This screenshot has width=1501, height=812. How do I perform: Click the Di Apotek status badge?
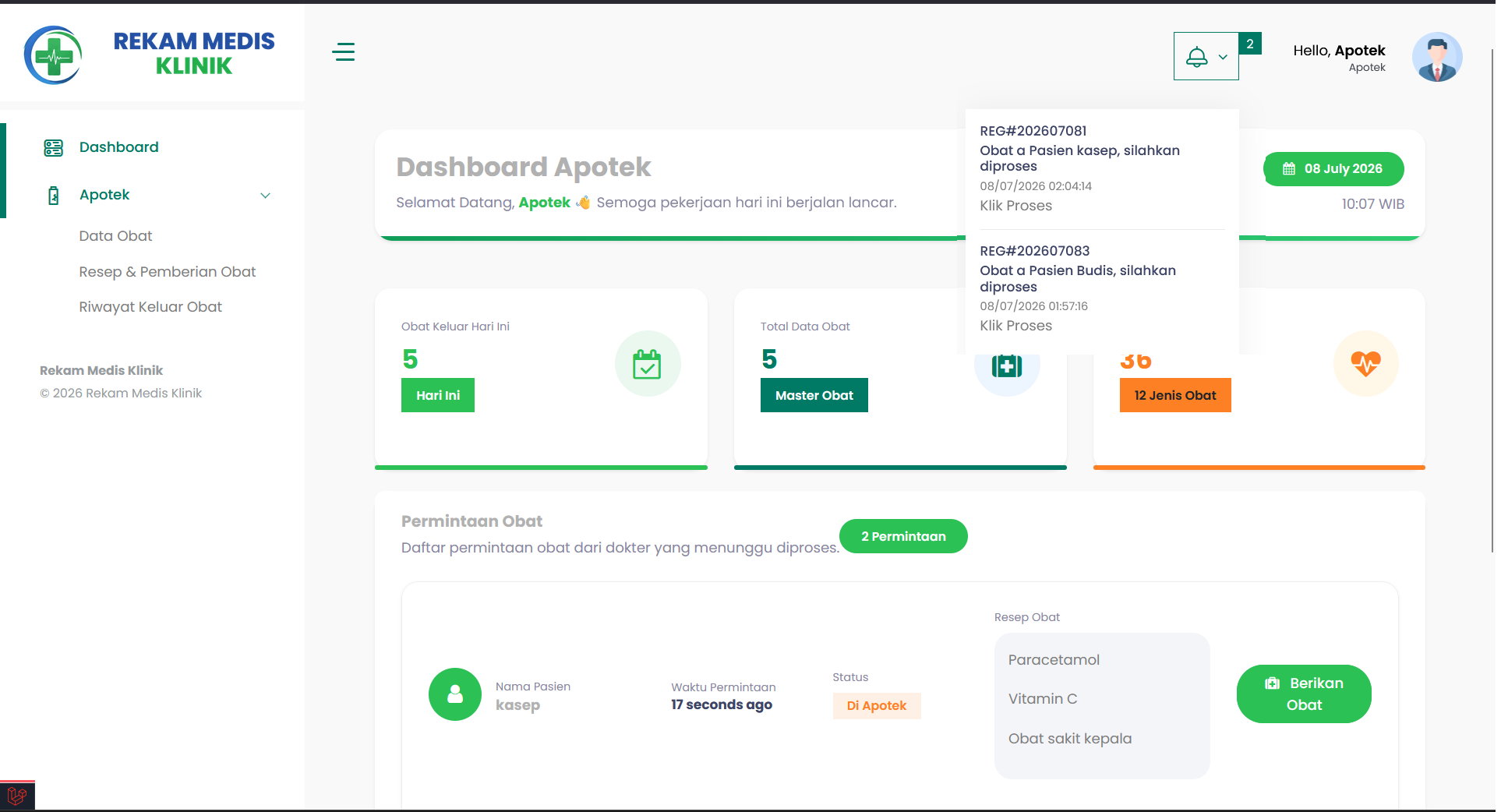click(x=877, y=706)
